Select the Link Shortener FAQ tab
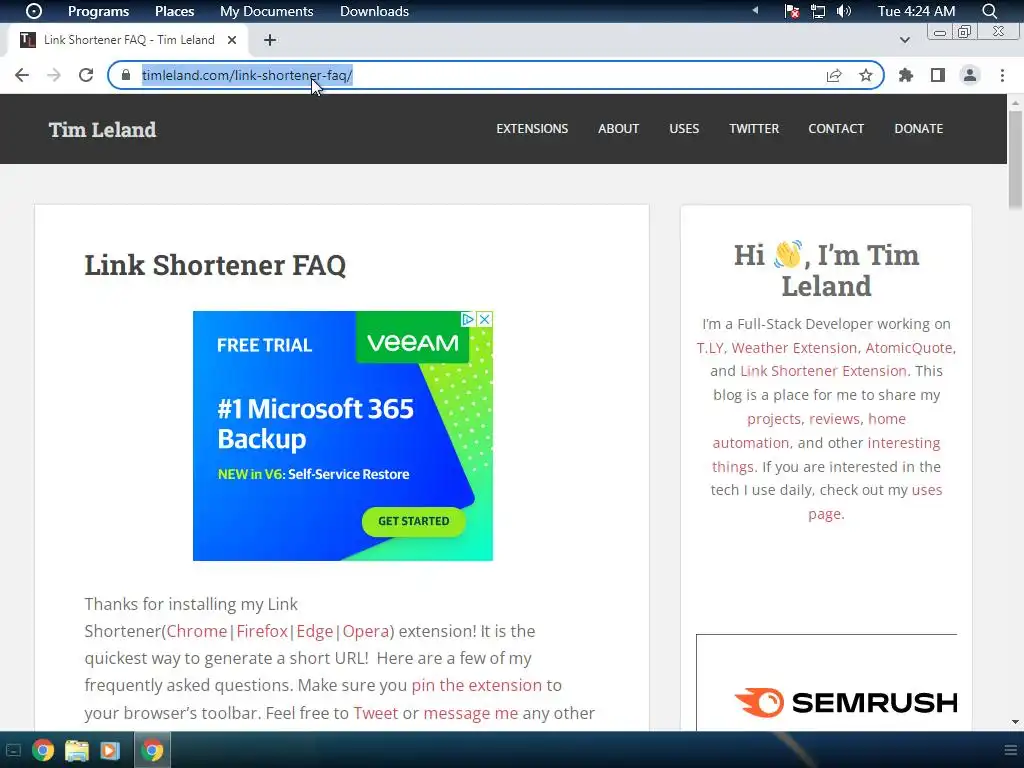The width and height of the screenshot is (1024, 768). pos(128,40)
